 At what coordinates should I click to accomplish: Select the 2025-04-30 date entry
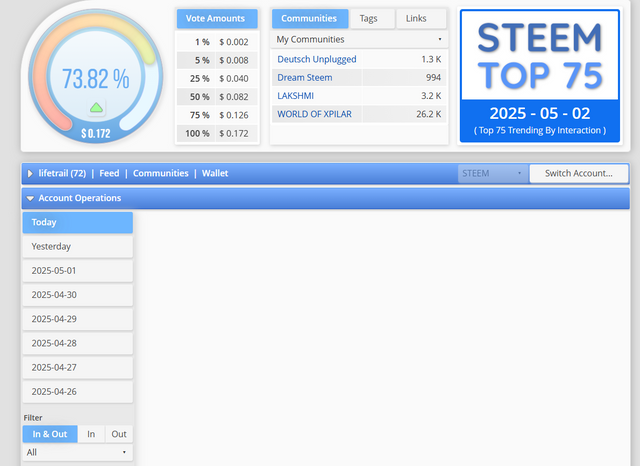click(78, 295)
